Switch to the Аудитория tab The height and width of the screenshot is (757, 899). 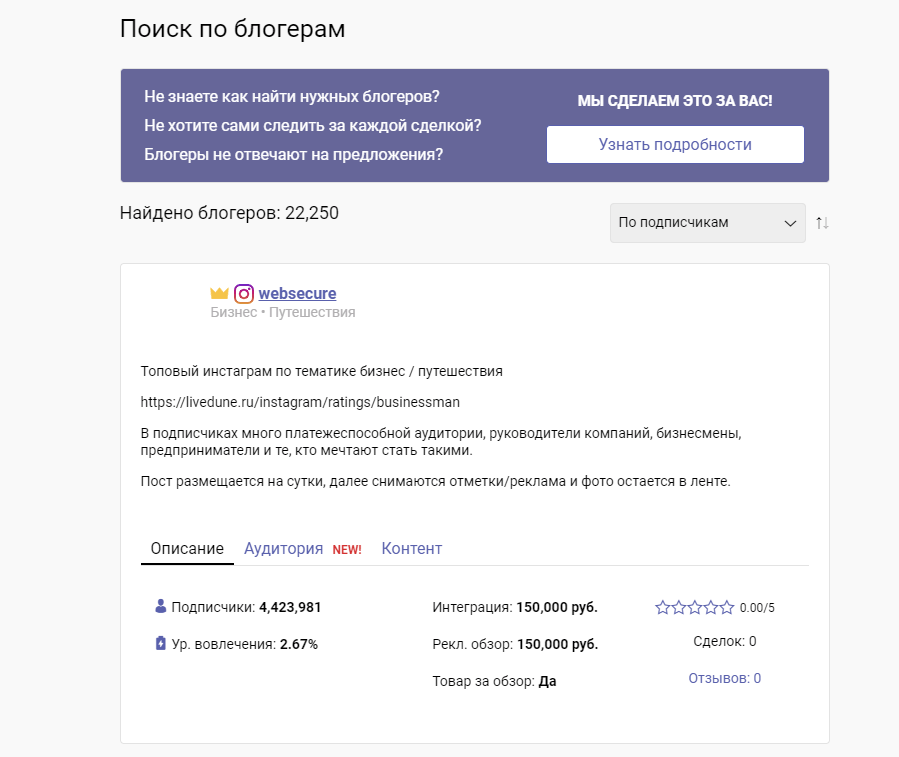[x=284, y=549]
